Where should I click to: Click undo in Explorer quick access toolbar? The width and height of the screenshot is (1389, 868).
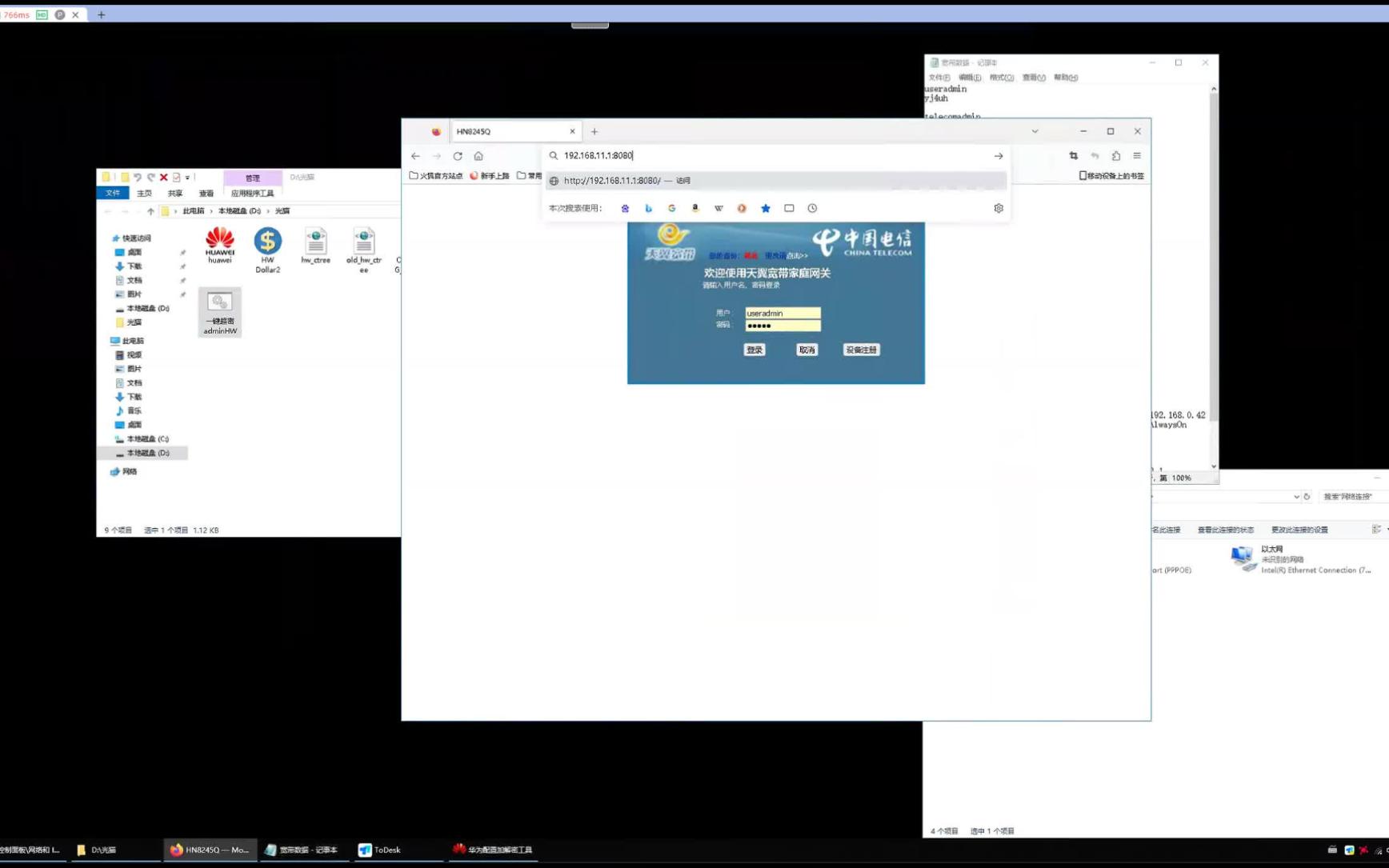[138, 178]
